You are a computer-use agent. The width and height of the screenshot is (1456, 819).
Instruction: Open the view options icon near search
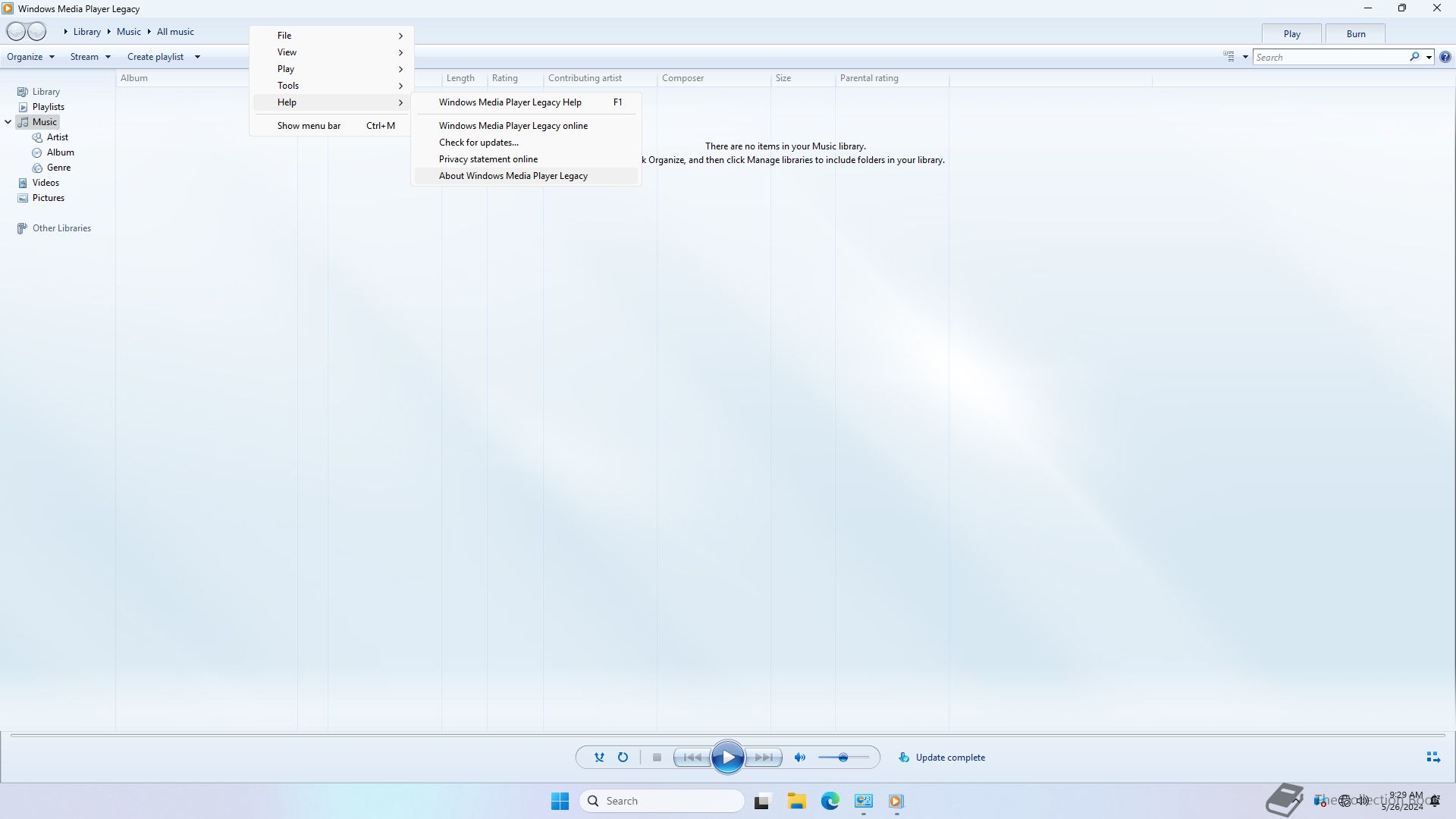pos(1228,57)
